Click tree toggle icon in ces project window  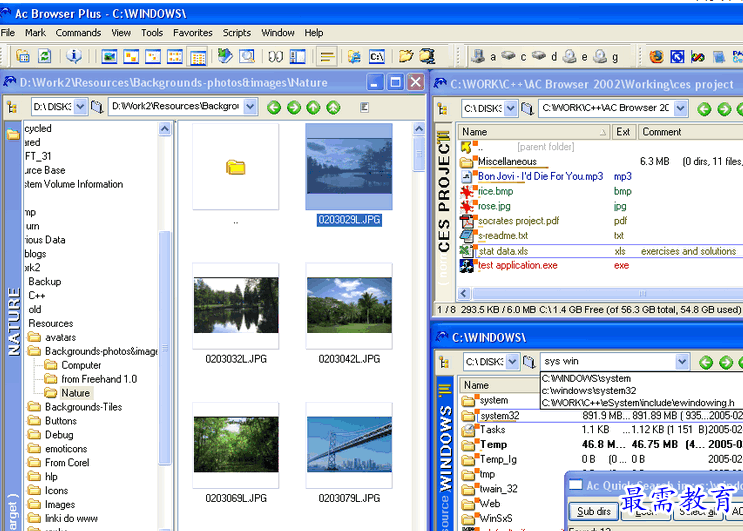coord(443,109)
